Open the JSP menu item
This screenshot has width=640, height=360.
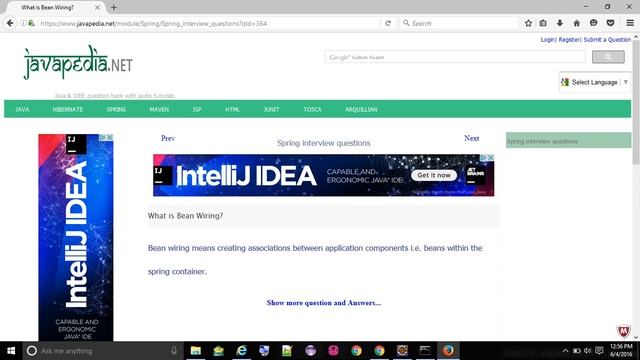197,109
